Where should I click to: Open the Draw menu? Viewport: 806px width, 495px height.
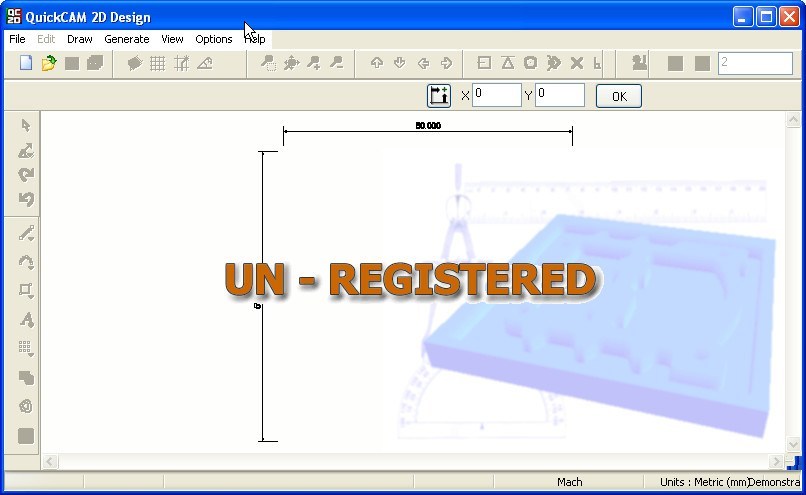[80, 39]
